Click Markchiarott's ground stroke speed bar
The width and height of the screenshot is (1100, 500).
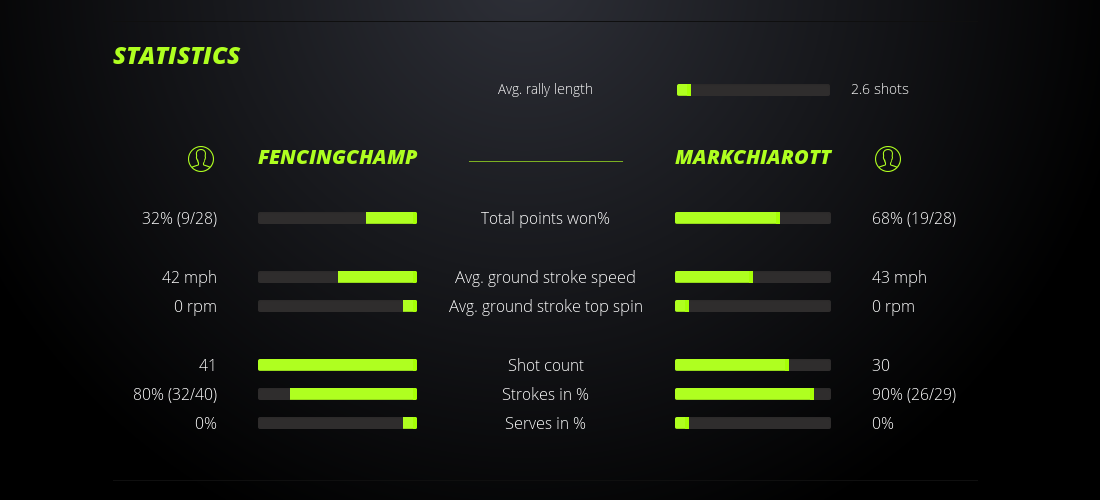752,277
